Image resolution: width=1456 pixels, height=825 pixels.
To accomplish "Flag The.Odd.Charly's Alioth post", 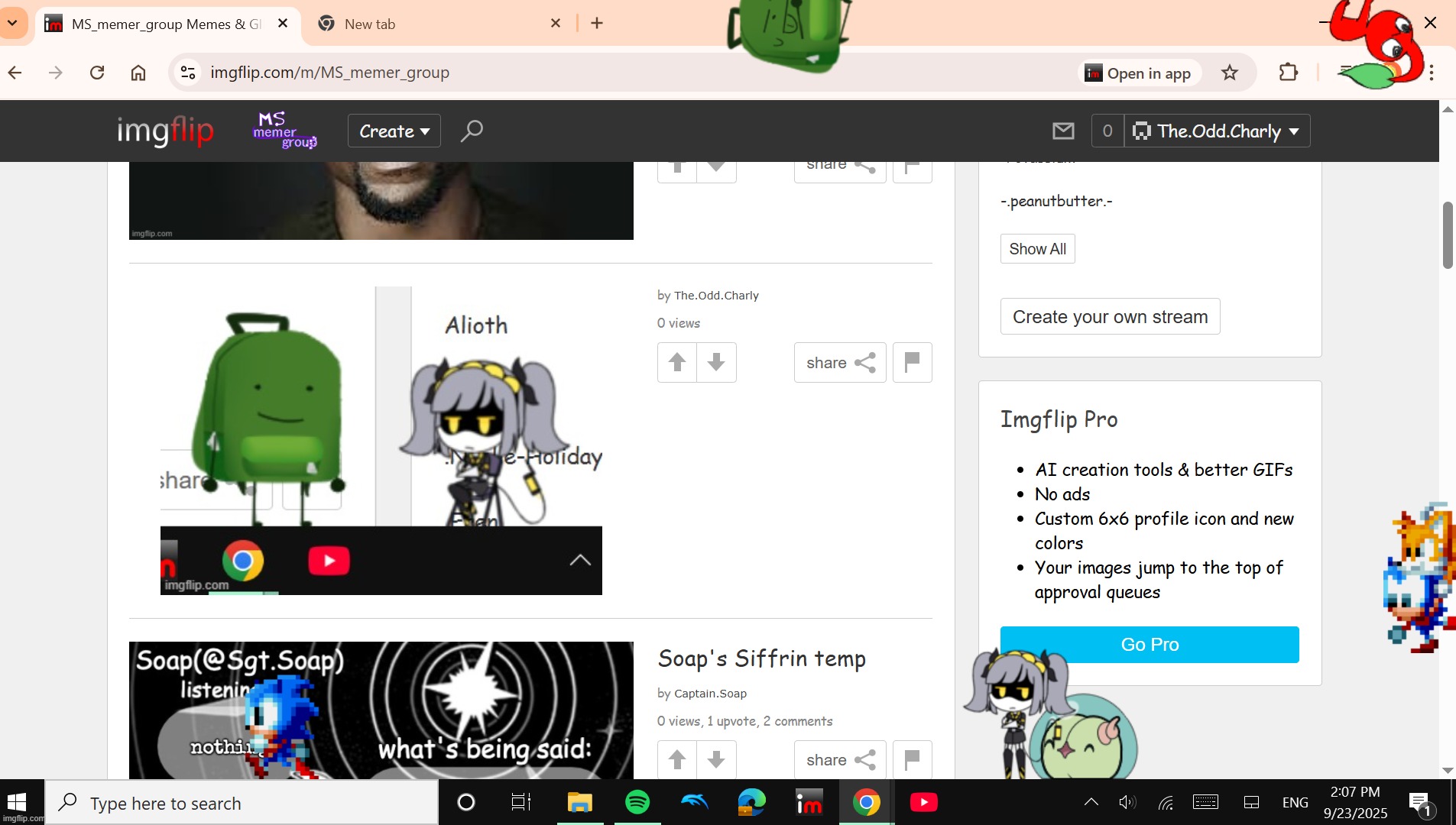I will pyautogui.click(x=912, y=362).
